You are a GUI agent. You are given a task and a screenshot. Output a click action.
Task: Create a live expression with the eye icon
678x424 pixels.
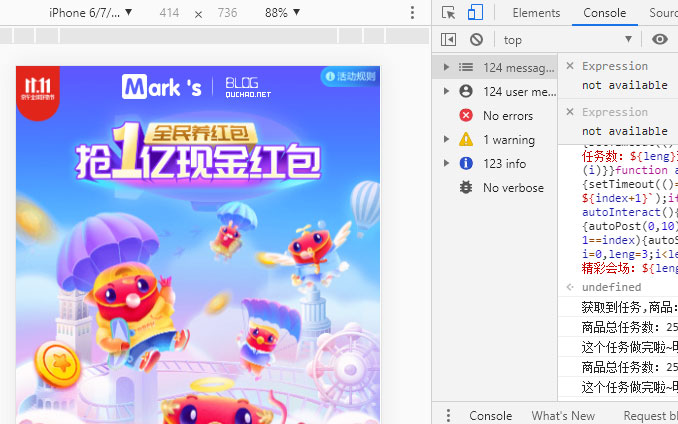pos(660,39)
